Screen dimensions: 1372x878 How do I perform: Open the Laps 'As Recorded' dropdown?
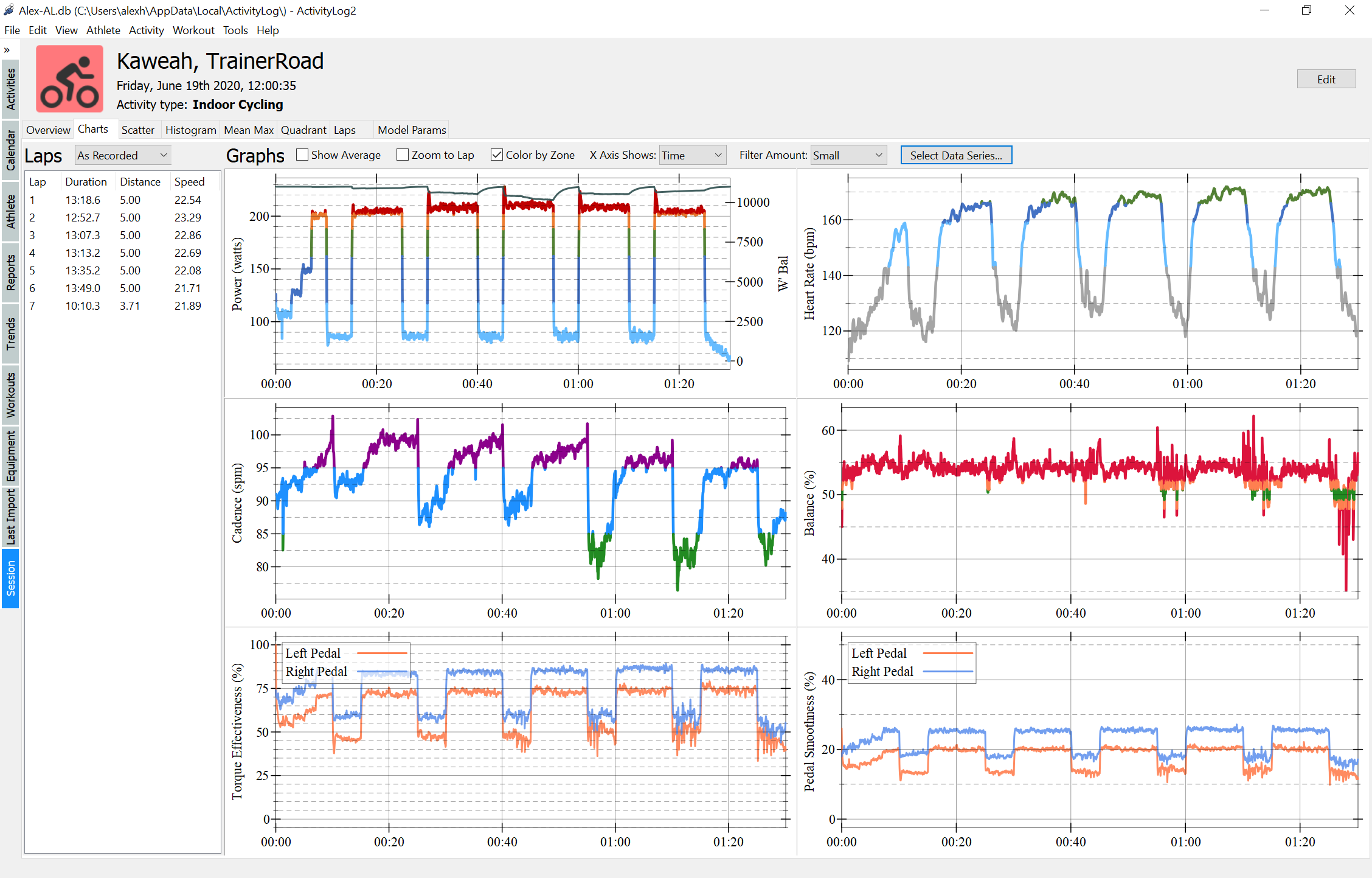coord(122,156)
